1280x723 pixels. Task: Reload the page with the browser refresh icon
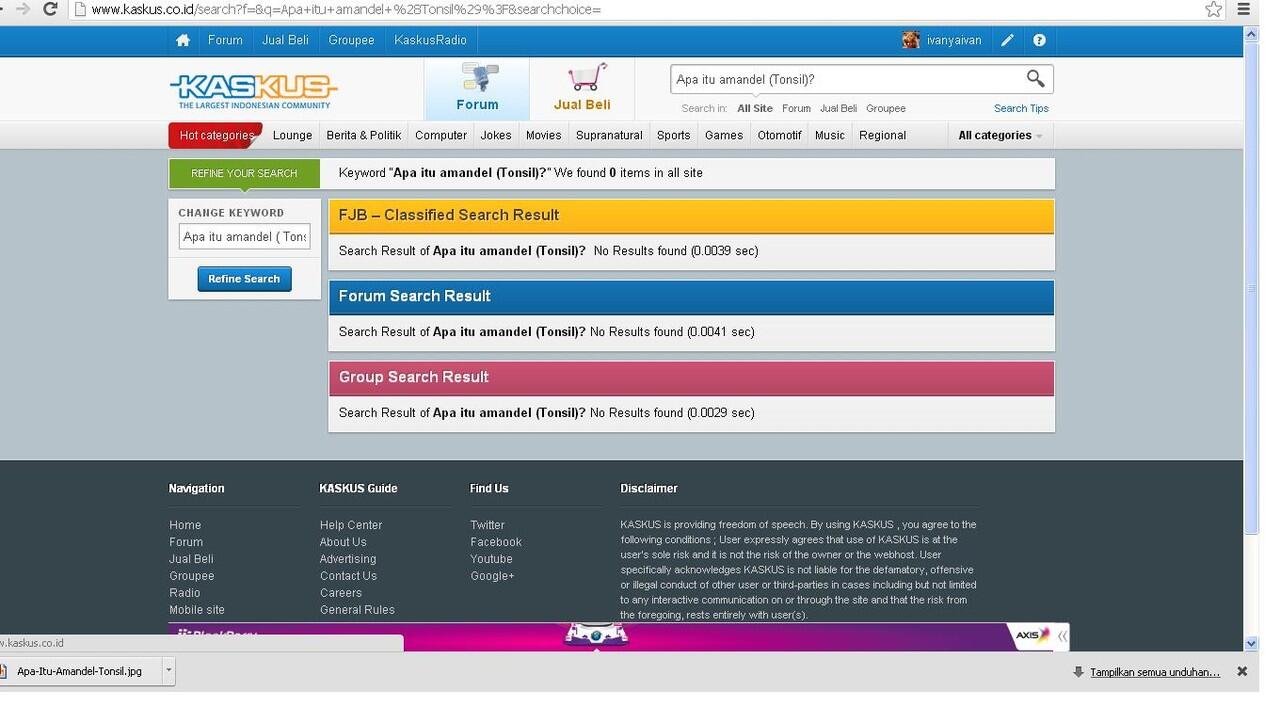pyautogui.click(x=50, y=9)
